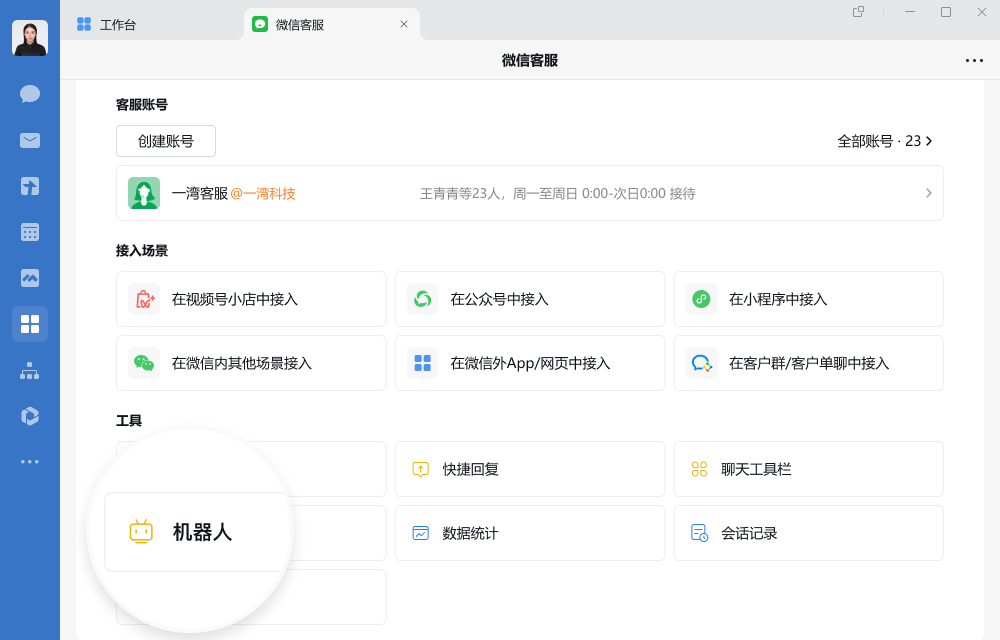1000x640 pixels.
Task: Click the 创建账号 button
Action: (166, 141)
